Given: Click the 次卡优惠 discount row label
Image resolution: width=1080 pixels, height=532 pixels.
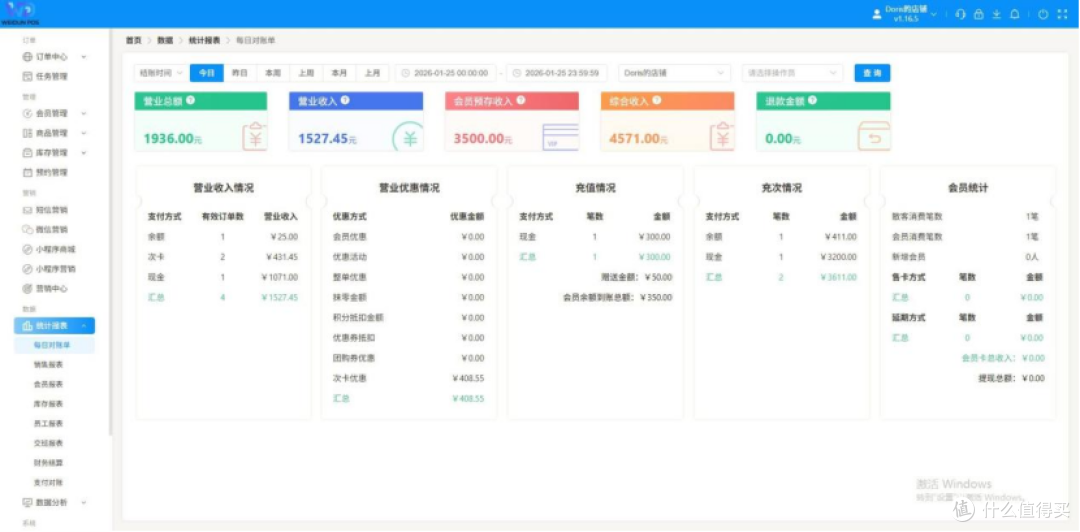Looking at the screenshot, I should [x=349, y=378].
